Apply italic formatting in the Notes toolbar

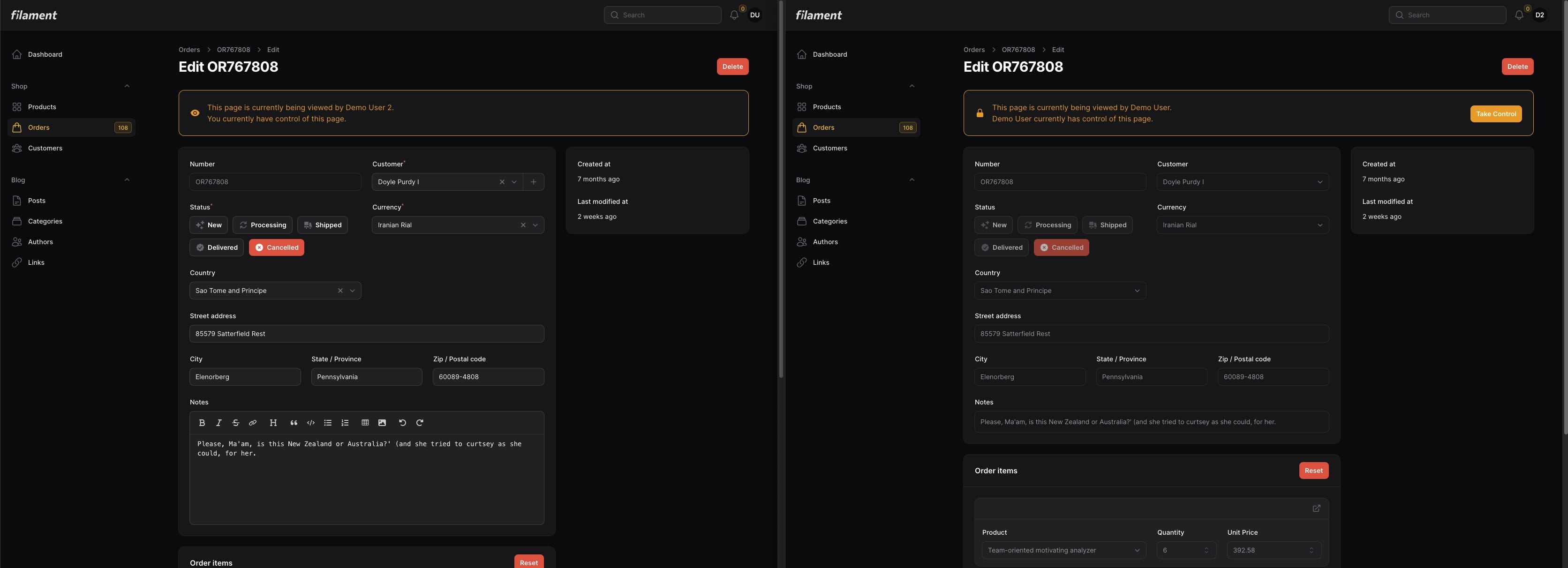pos(219,422)
